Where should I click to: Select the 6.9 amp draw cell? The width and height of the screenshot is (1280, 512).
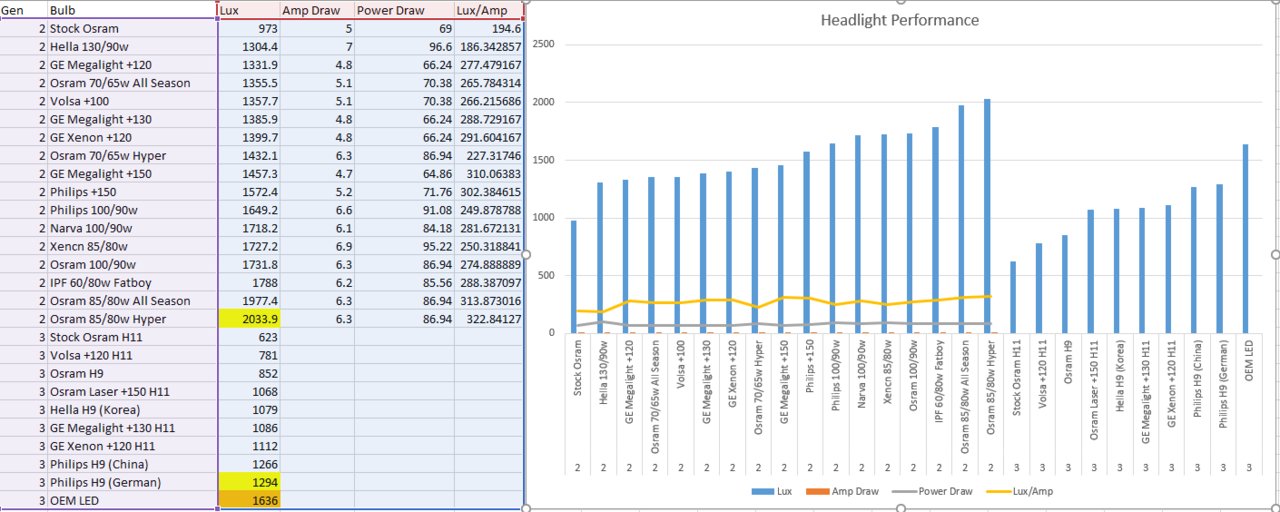(317, 246)
